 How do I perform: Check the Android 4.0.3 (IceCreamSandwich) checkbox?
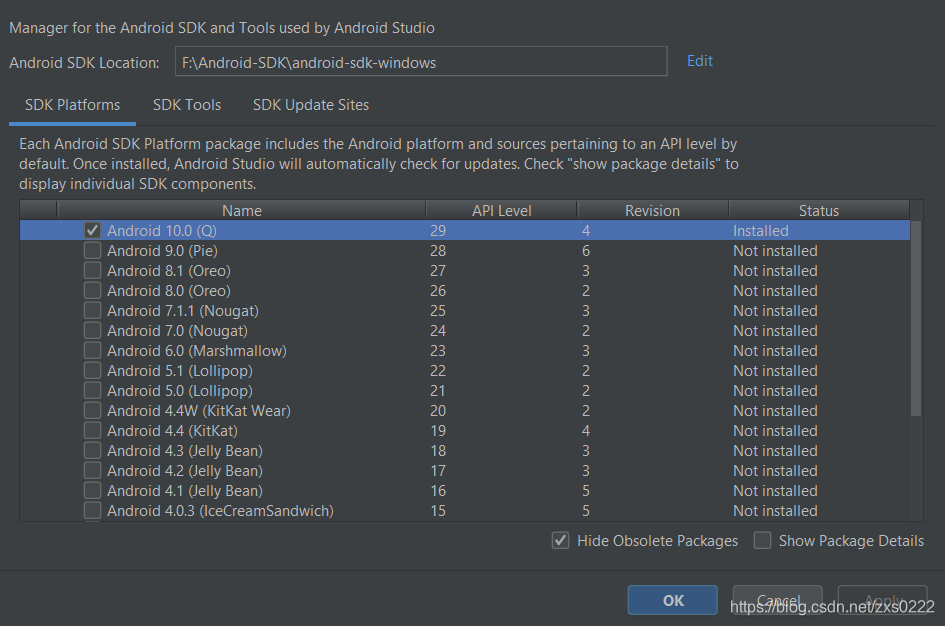point(91,510)
